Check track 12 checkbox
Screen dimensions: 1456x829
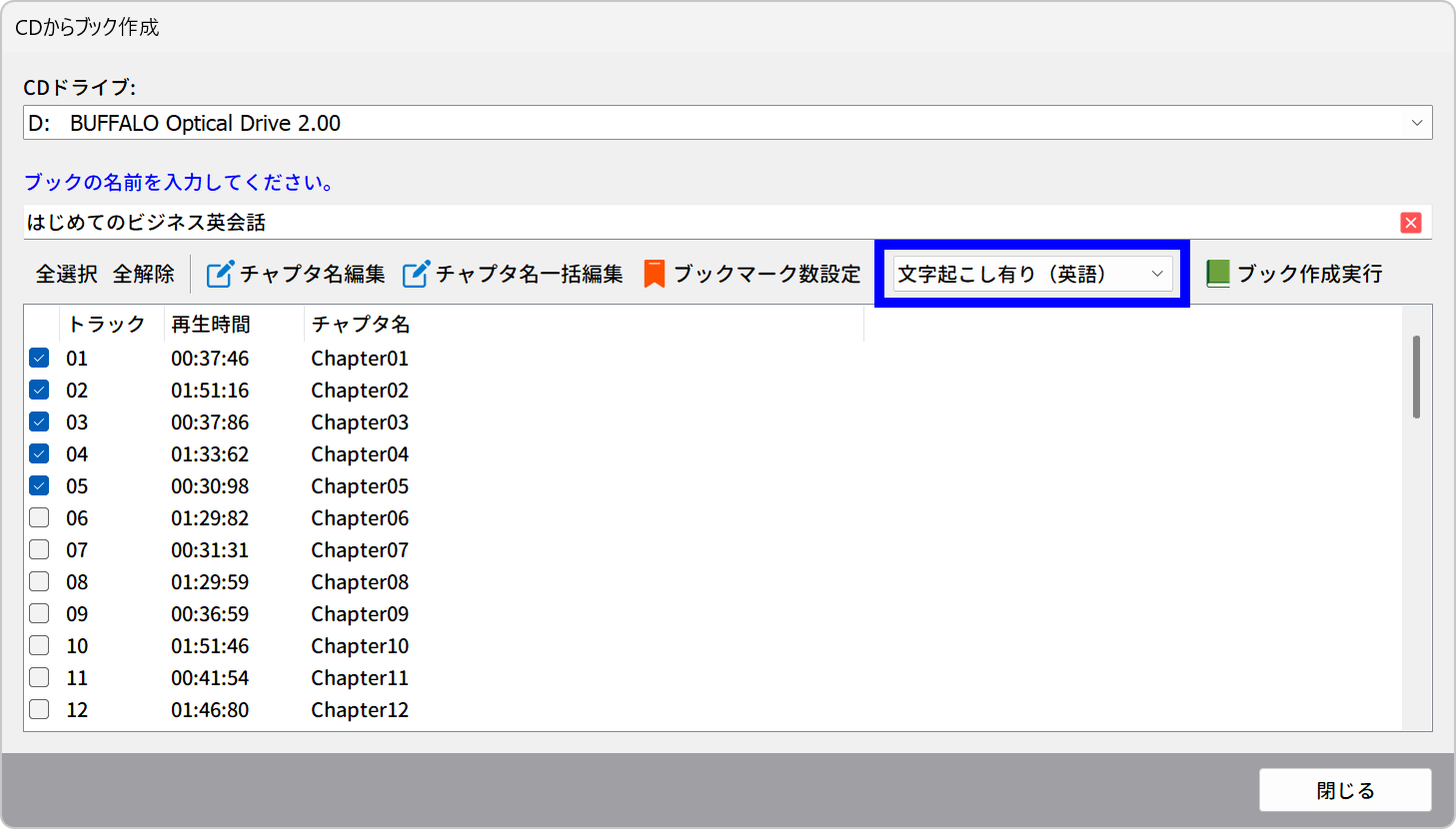pos(39,709)
